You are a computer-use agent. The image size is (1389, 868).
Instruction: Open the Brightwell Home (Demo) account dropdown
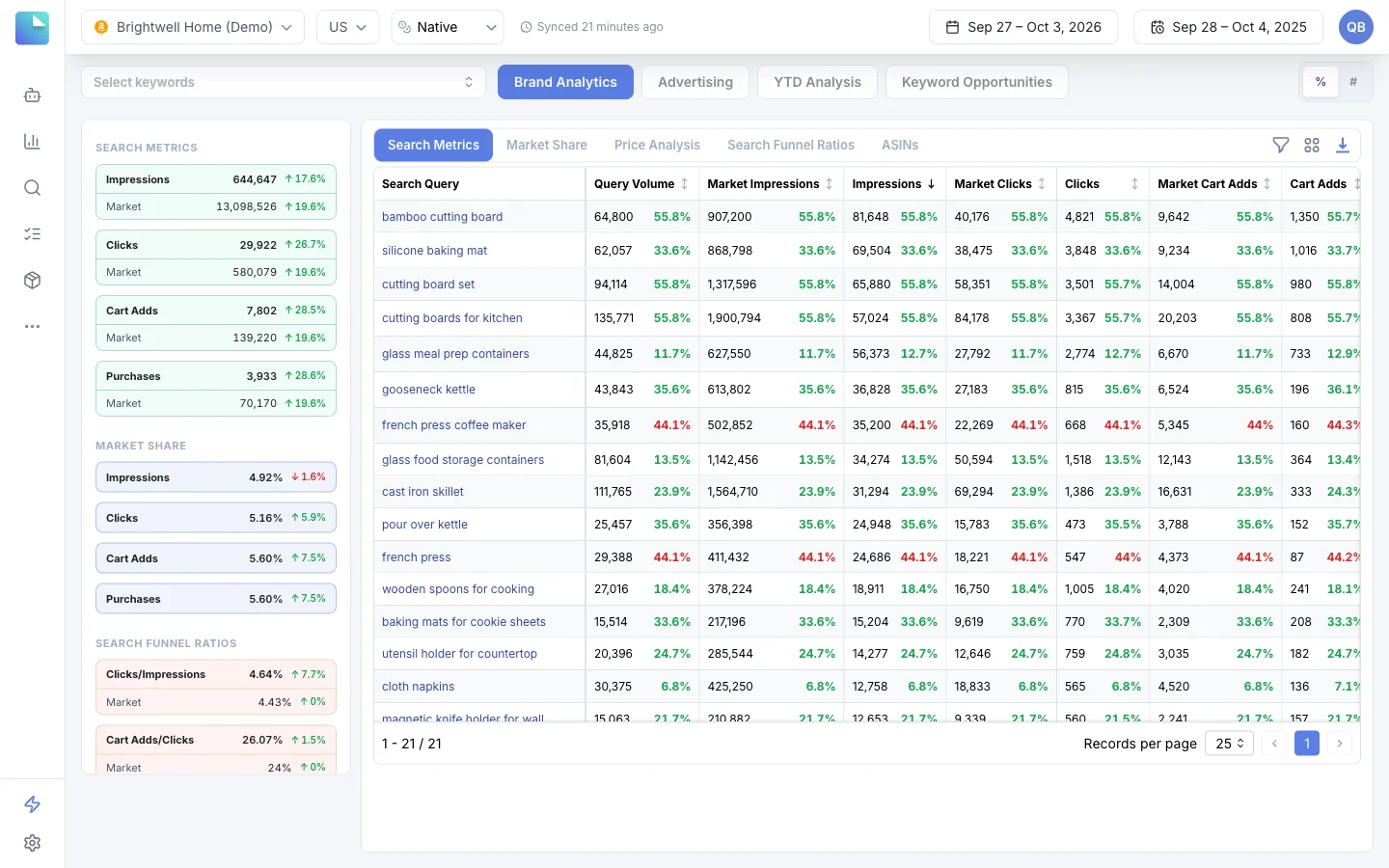[193, 27]
